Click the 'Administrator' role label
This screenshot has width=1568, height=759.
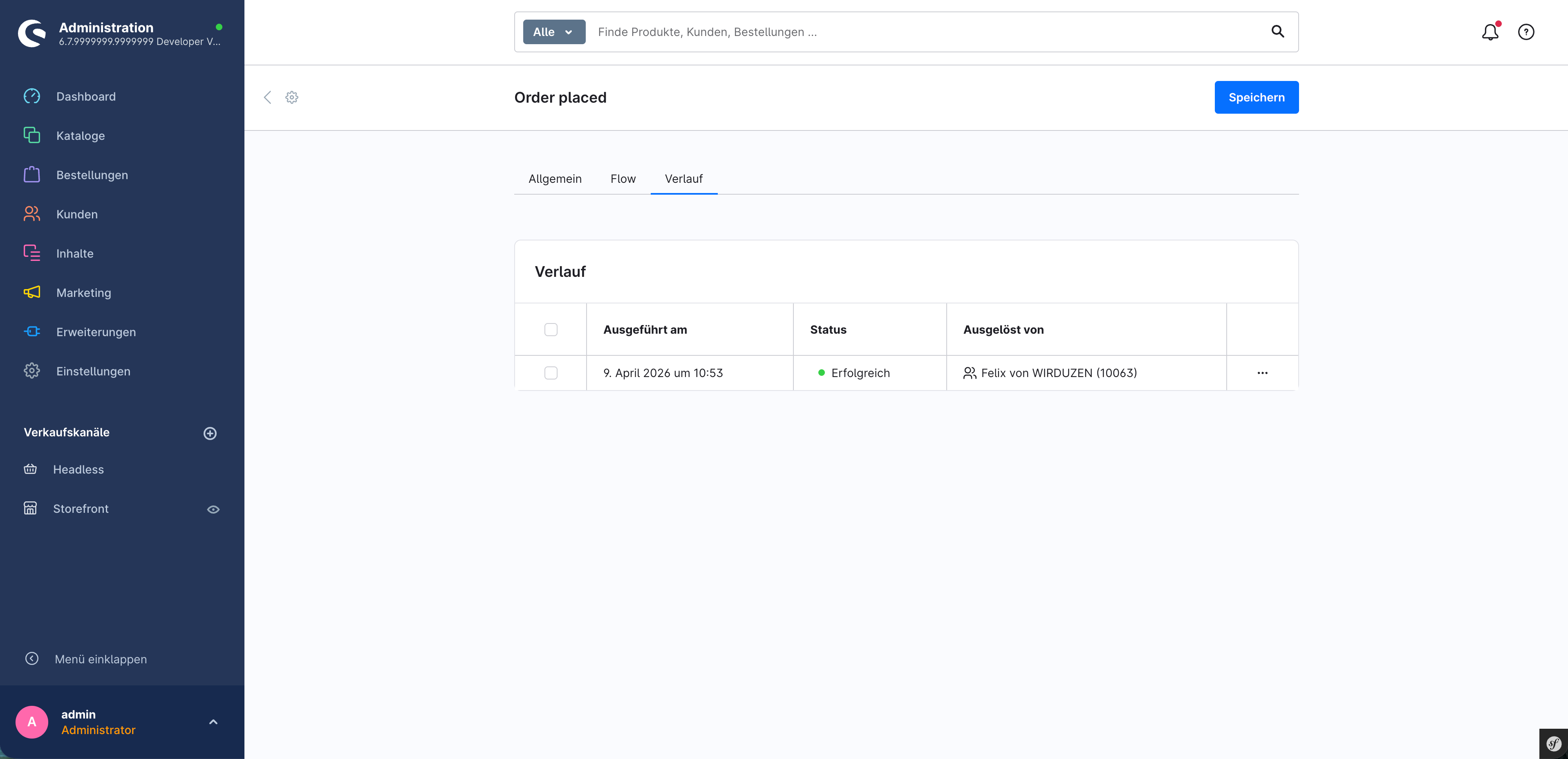[98, 730]
